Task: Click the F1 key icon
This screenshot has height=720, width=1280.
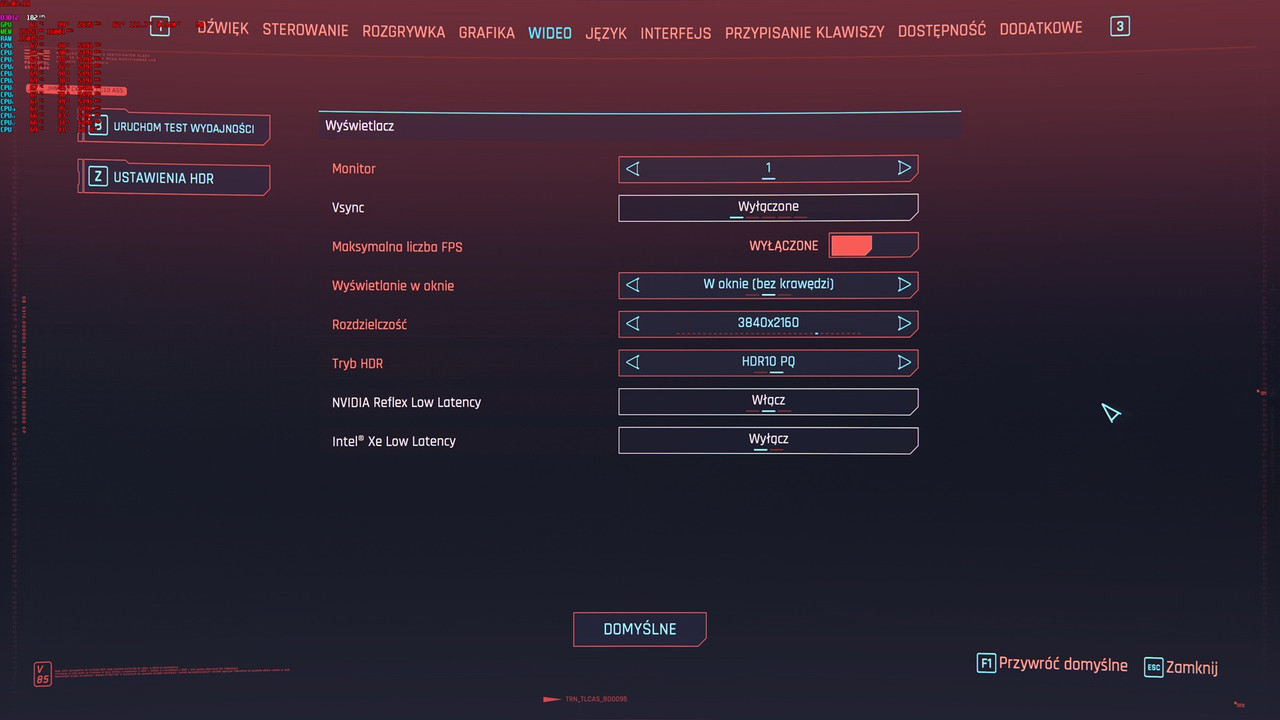Action: pyautogui.click(x=986, y=664)
